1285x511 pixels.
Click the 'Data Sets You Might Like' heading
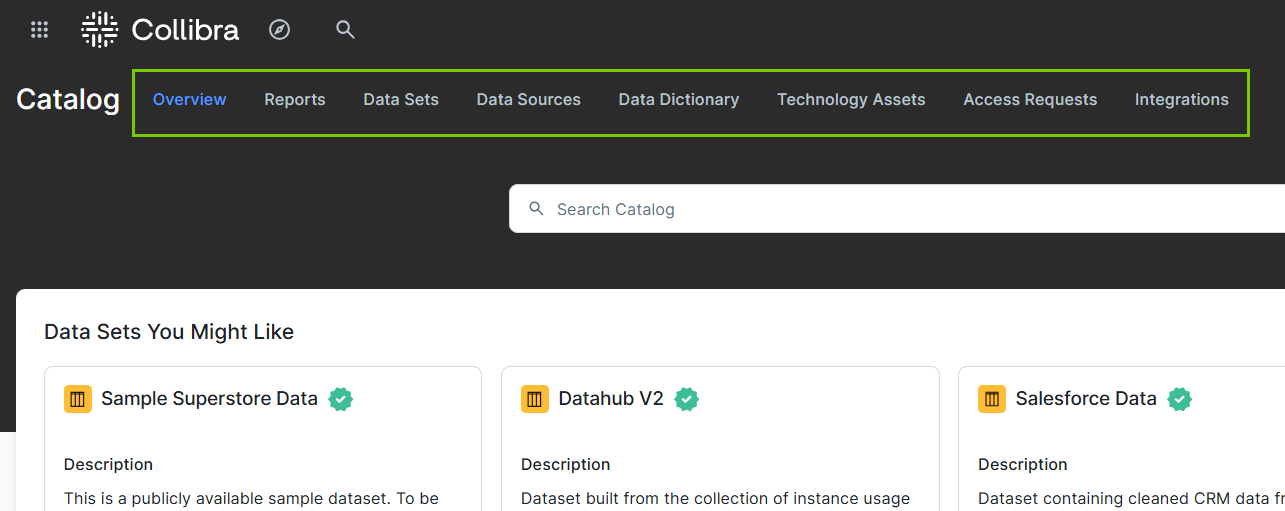tap(169, 332)
